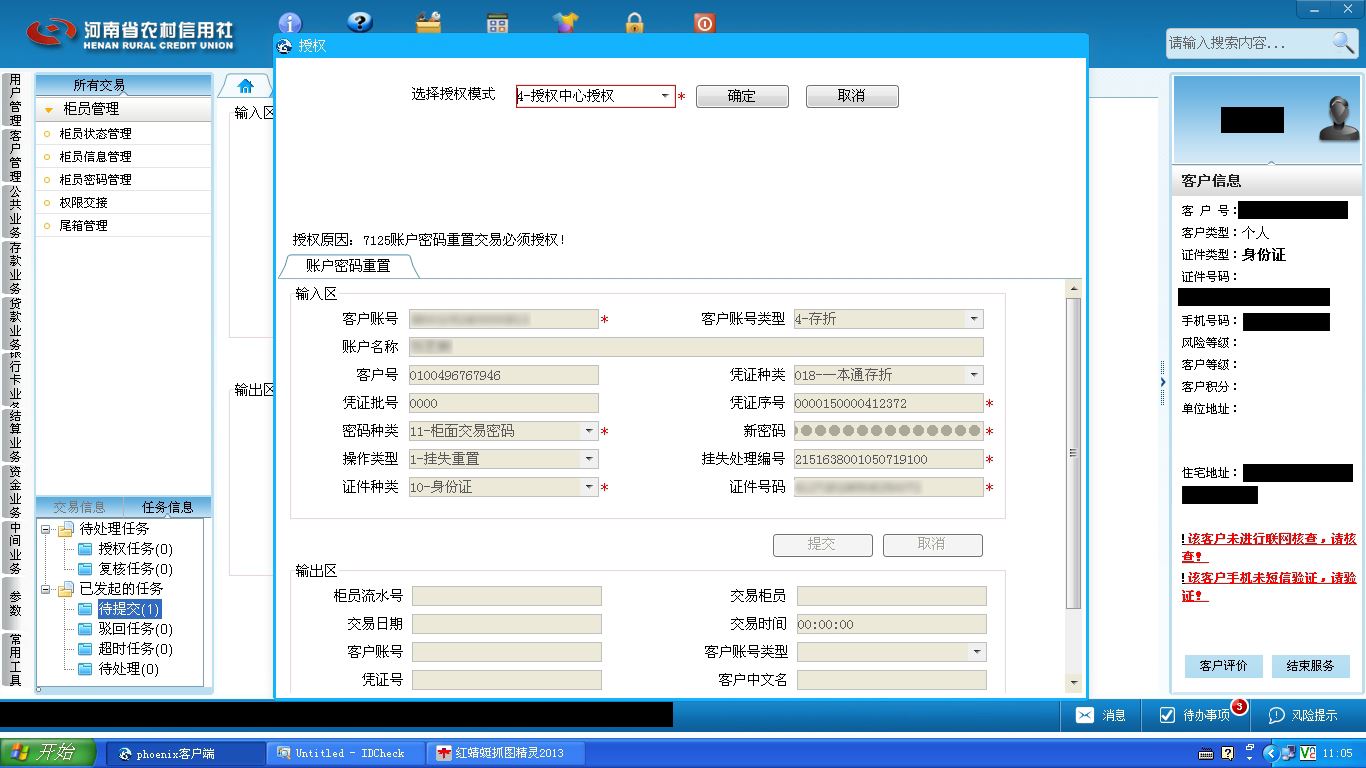Click the 客户评价 button
The image size is (1366, 768).
click(1224, 666)
